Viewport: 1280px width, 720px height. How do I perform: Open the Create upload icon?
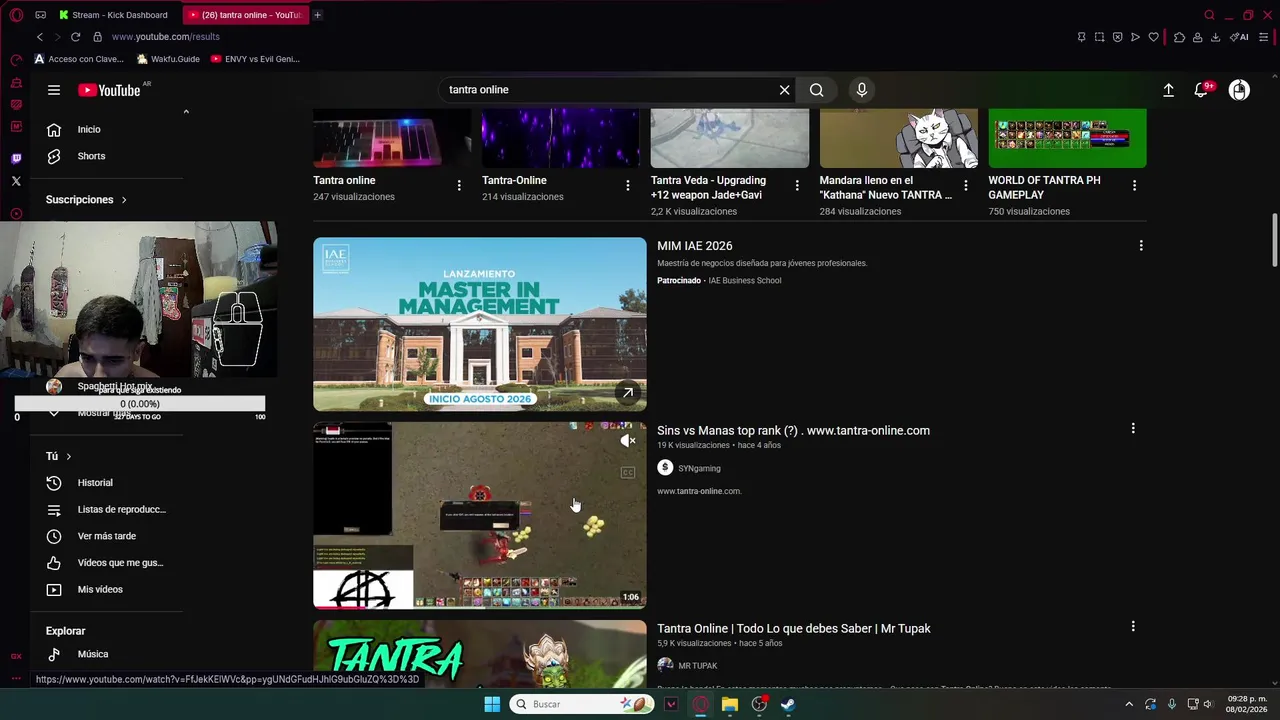click(x=1168, y=90)
